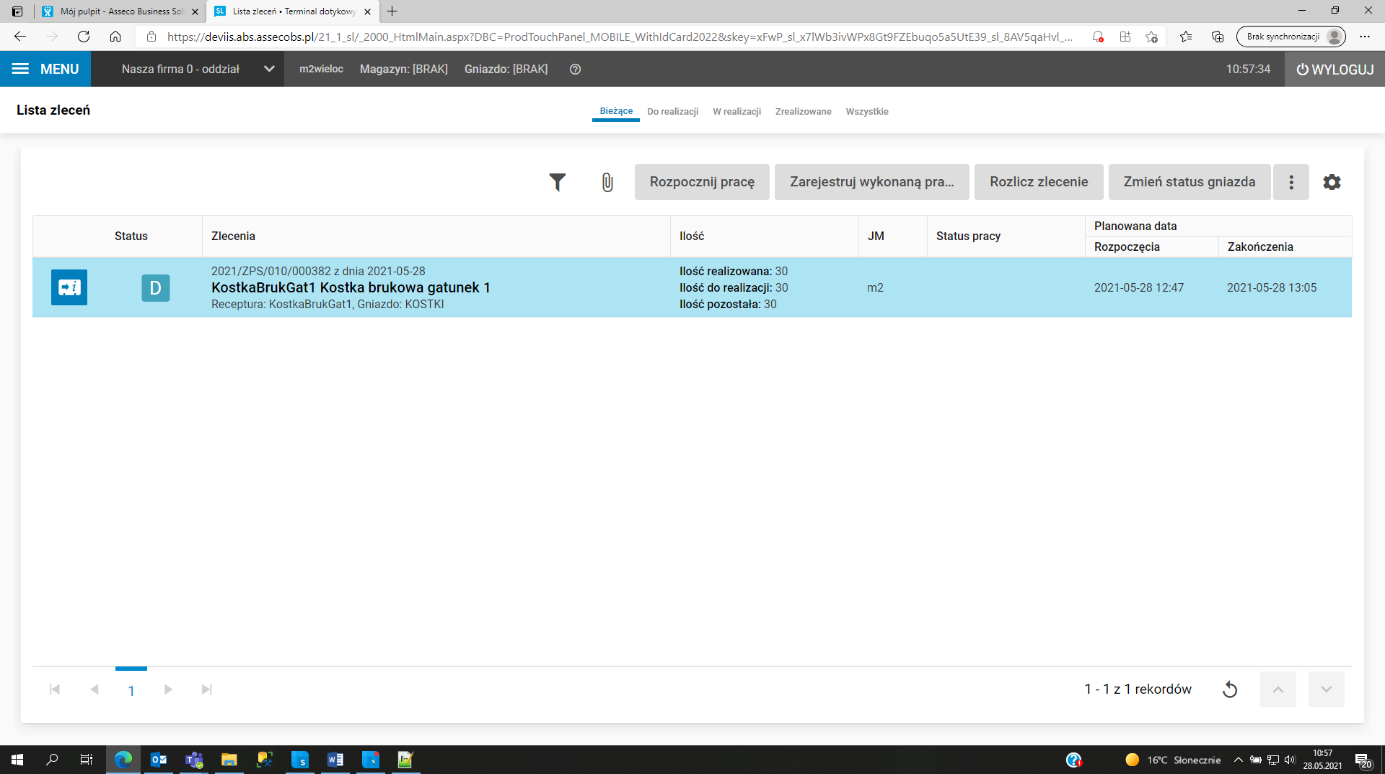Open Edge favorites list
The height and width of the screenshot is (774, 1385).
1186,36
